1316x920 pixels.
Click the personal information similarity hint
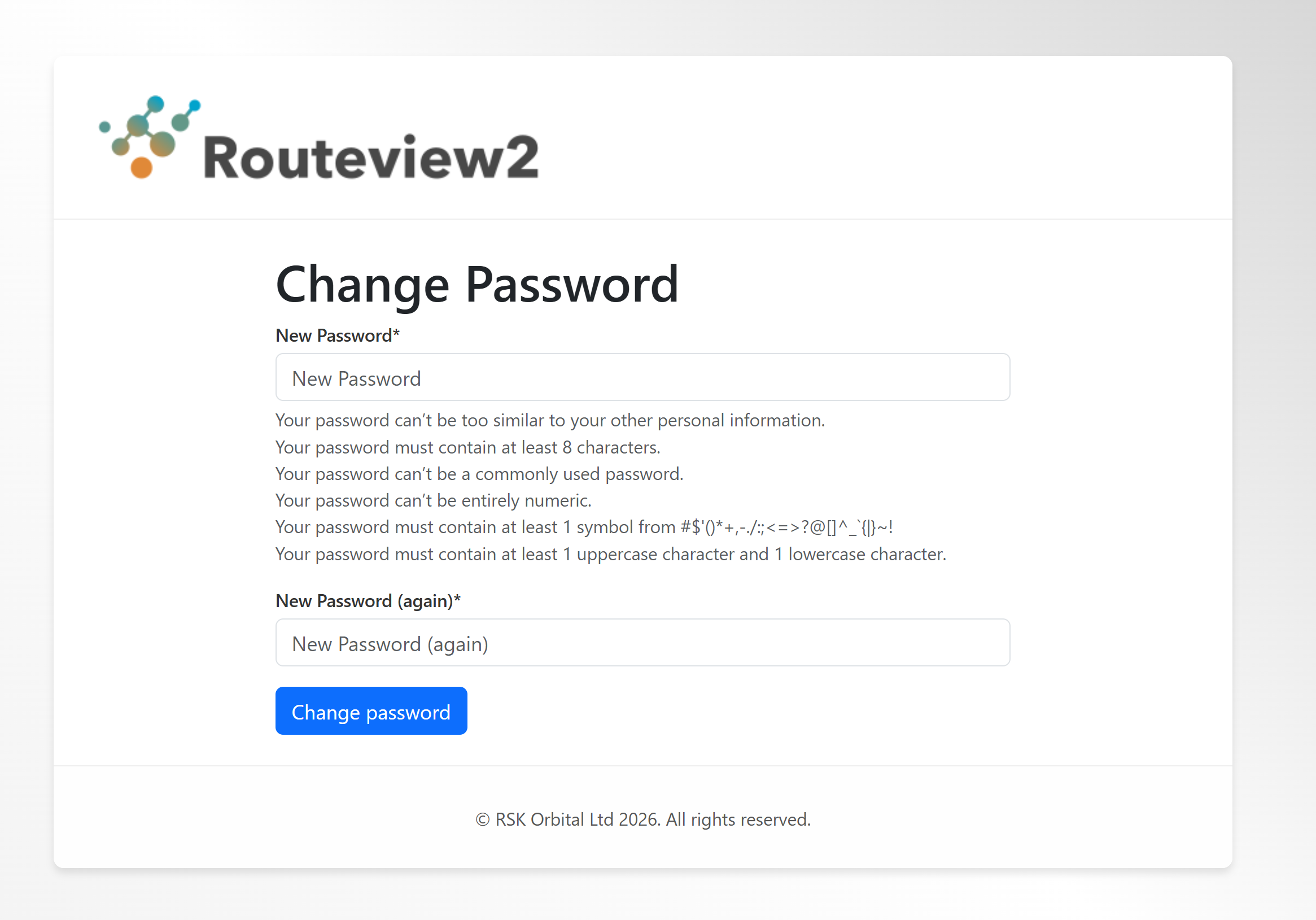[x=550, y=420]
